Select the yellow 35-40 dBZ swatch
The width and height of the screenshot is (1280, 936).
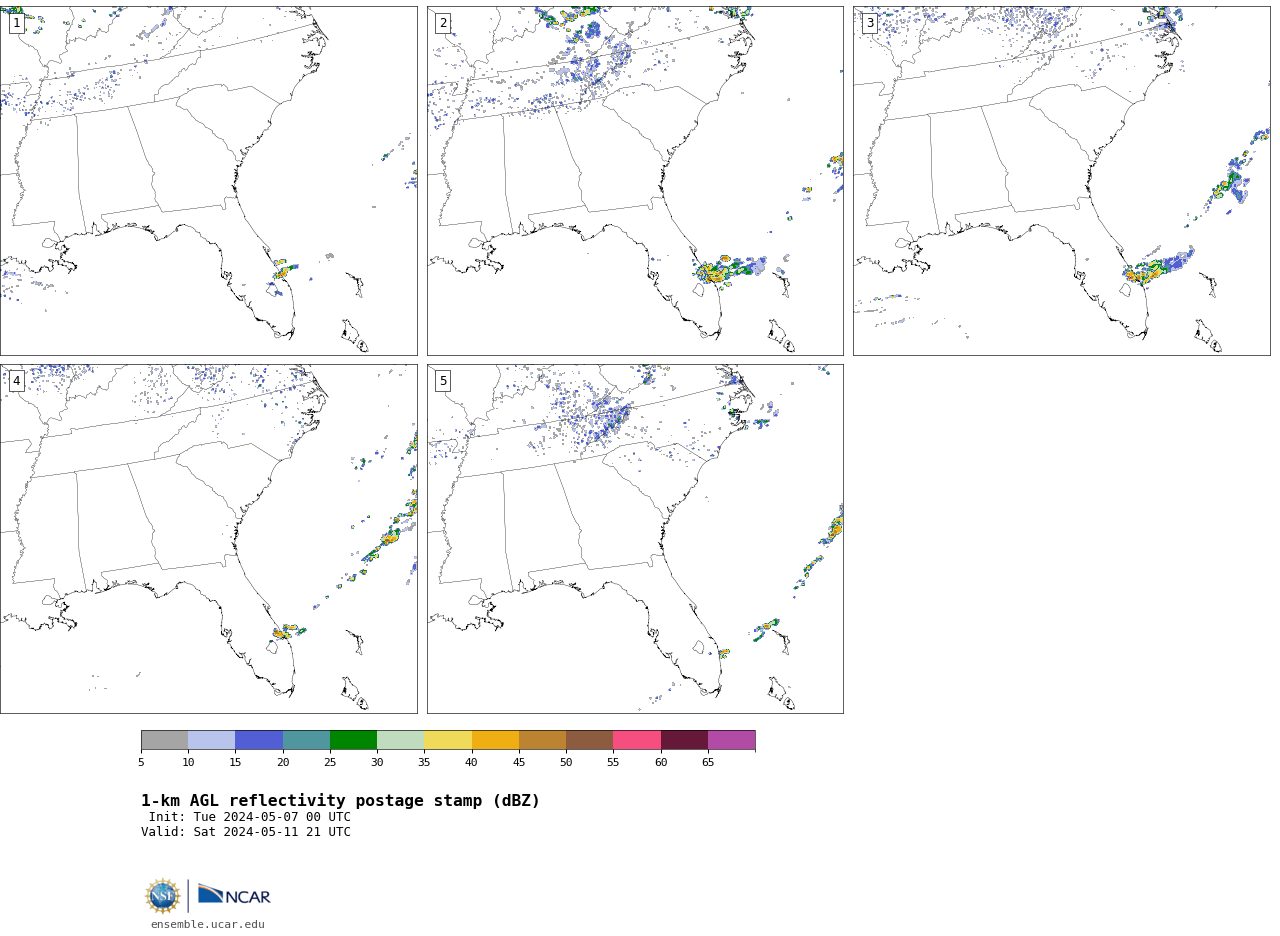pyautogui.click(x=448, y=740)
